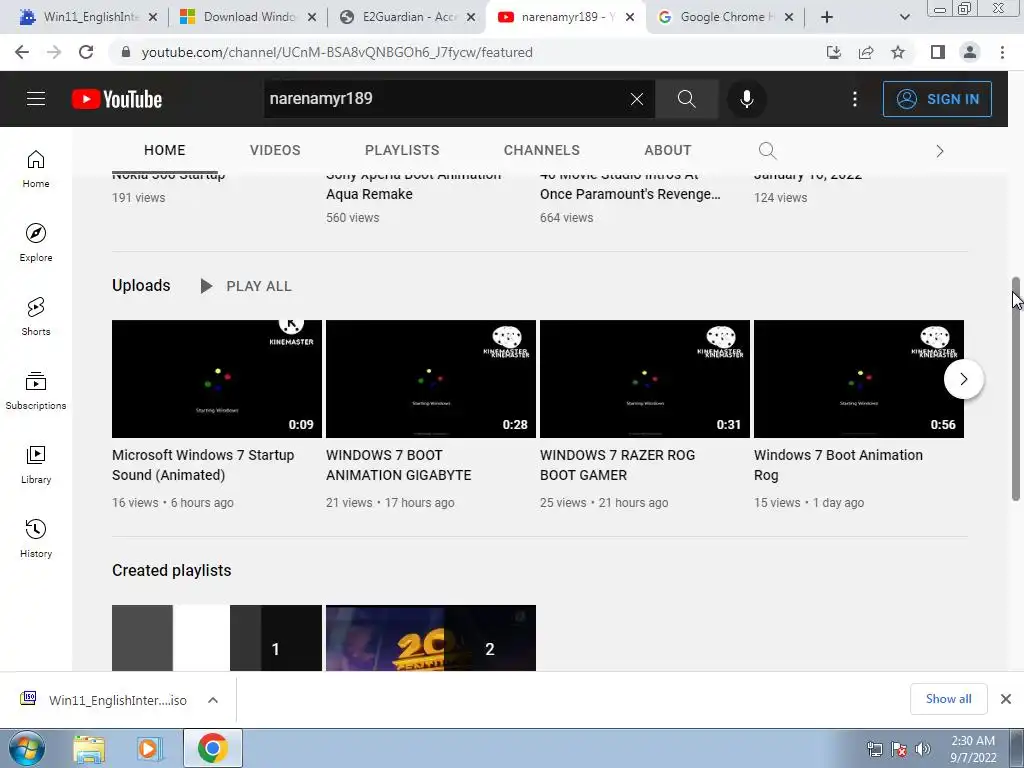Select the HOME channel tab
Viewport: 1024px width, 768px height.
165,150
